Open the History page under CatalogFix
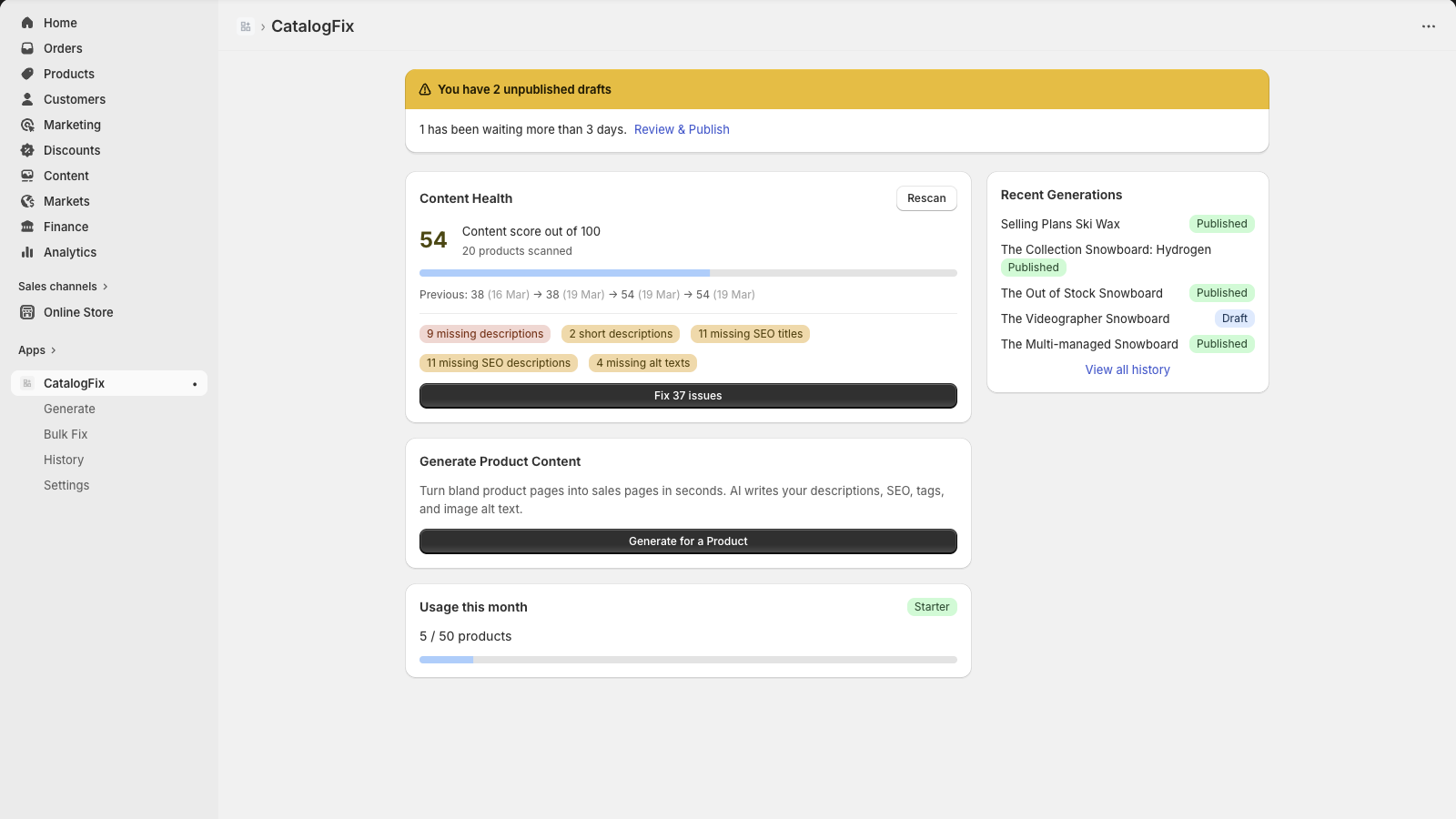The image size is (1456, 819). click(64, 460)
